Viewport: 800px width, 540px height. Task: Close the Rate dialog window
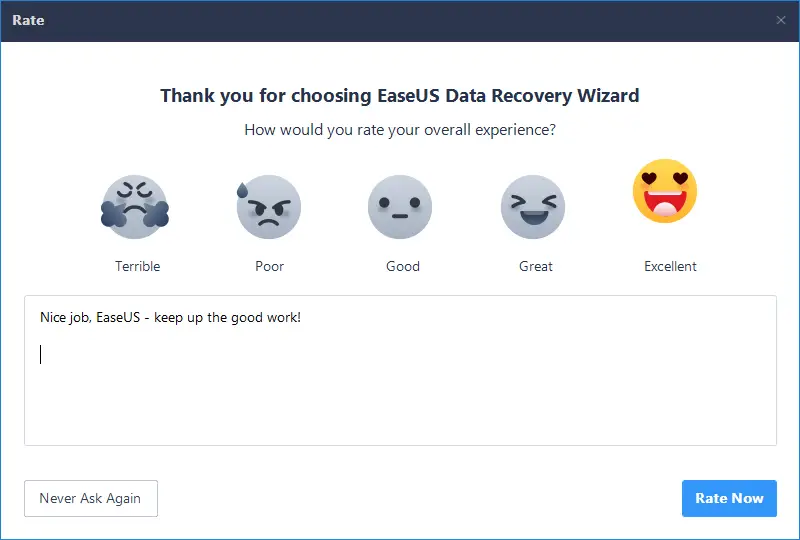781,20
